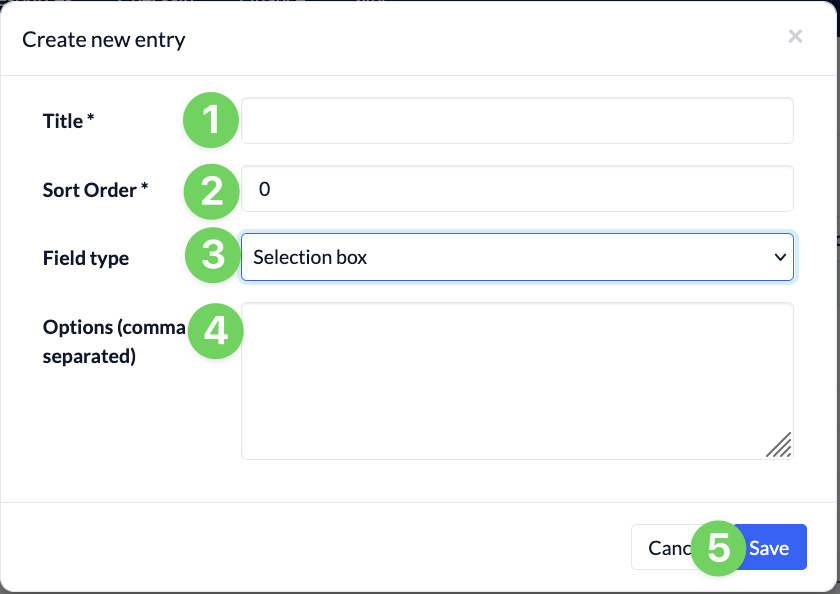Screen dimensions: 840x594
Task: Click the Sort Order label
Action: 89,190
